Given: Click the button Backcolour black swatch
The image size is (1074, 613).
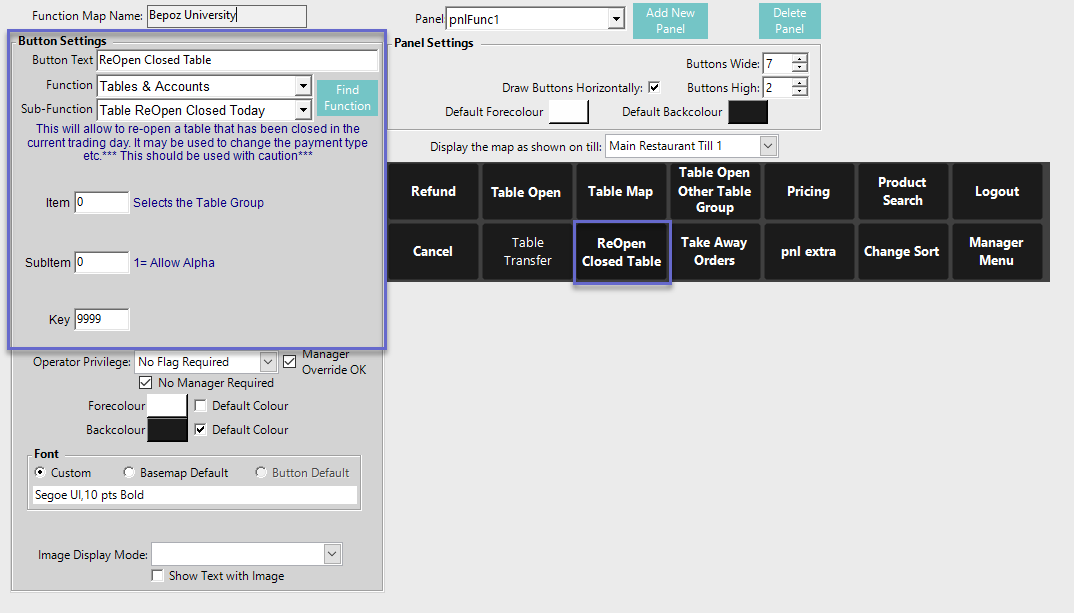Looking at the screenshot, I should tap(167, 430).
